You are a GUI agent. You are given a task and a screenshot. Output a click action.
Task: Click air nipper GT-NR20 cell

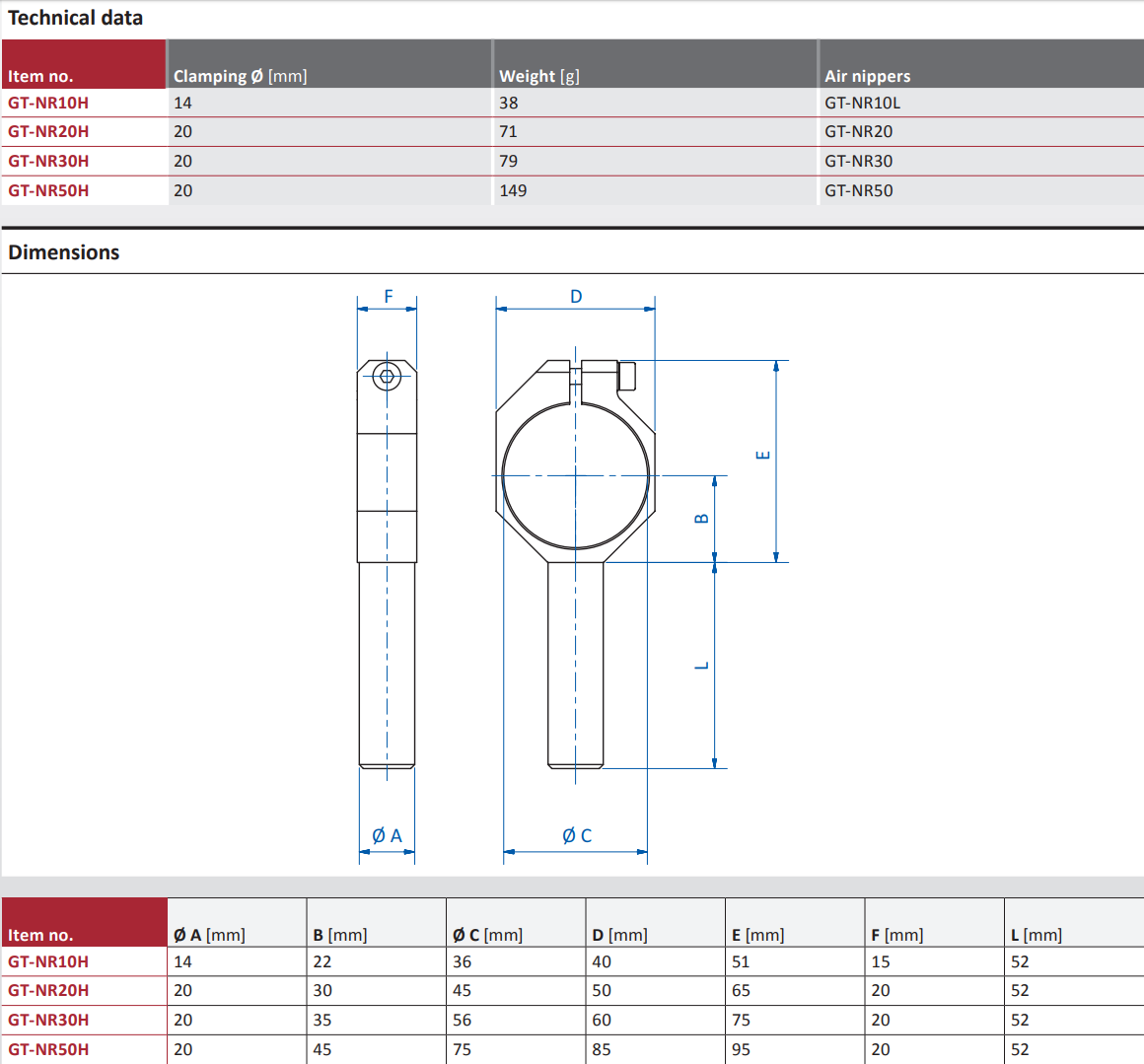[x=859, y=131]
